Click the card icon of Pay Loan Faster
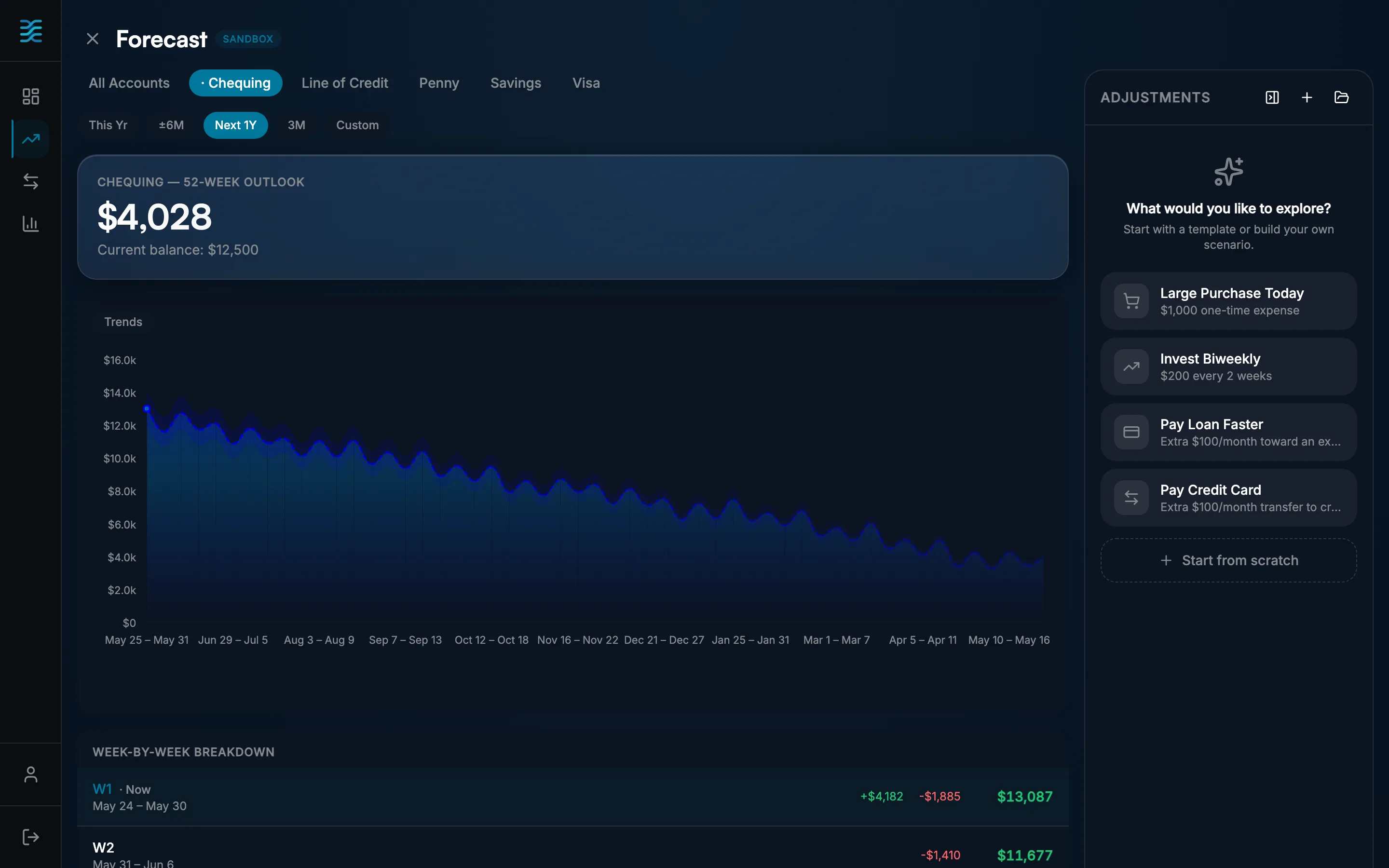 (1131, 432)
